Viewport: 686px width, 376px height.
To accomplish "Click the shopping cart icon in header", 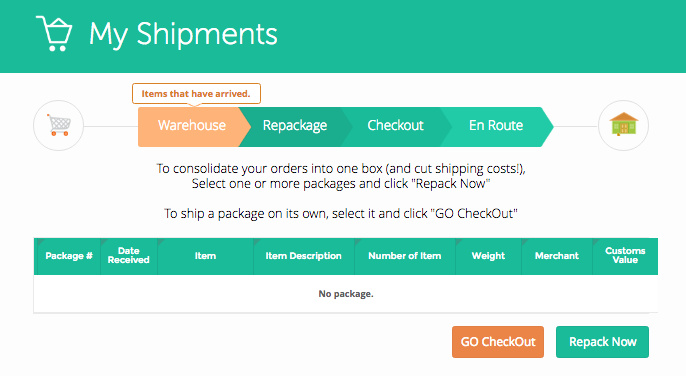I will click(54, 34).
